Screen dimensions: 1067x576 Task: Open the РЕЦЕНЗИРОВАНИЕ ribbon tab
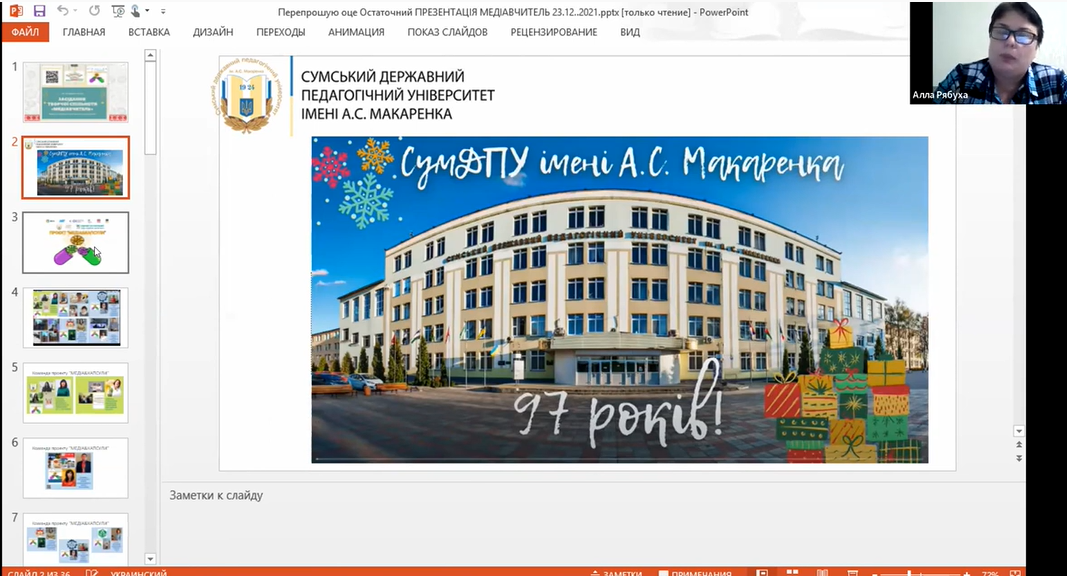pos(554,32)
